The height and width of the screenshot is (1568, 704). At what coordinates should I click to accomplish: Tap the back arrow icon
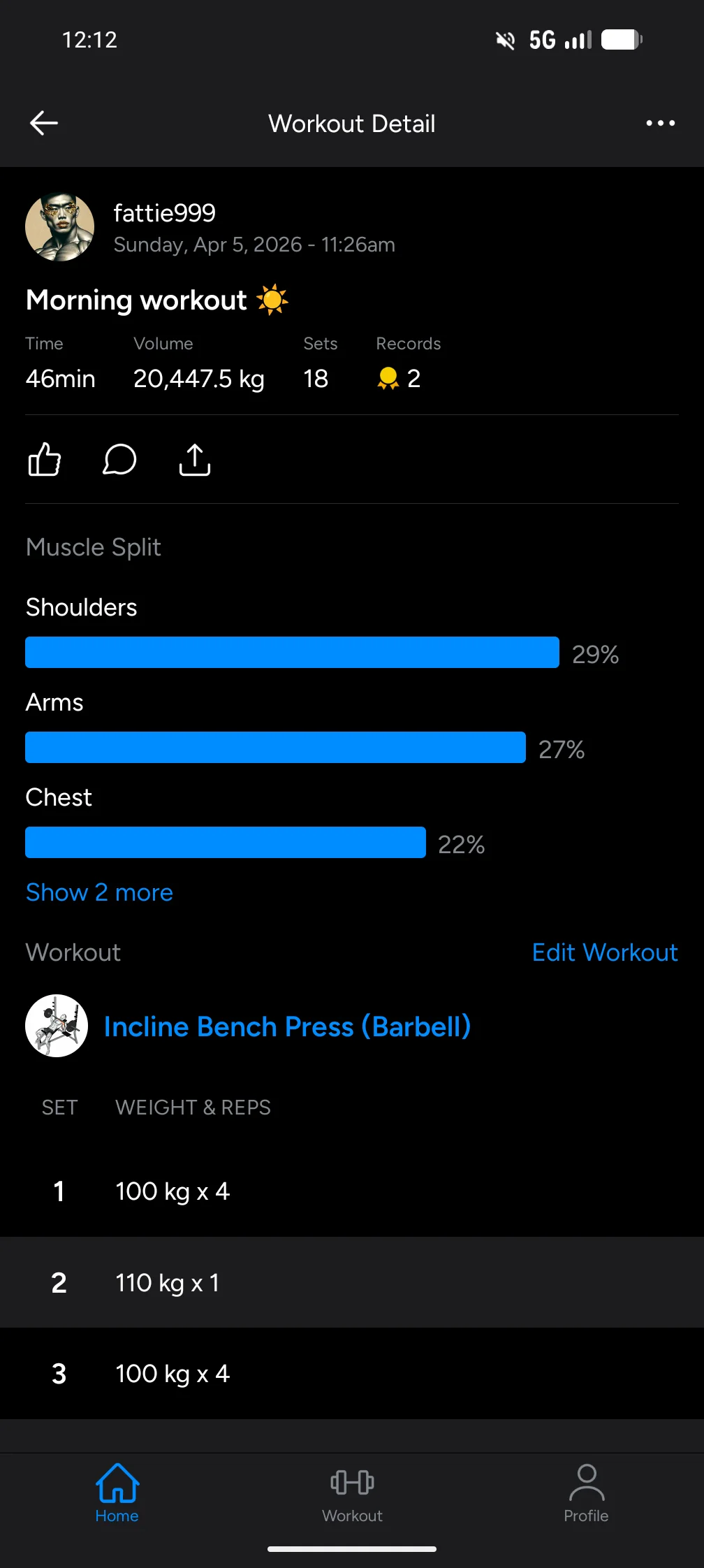pyautogui.click(x=44, y=124)
